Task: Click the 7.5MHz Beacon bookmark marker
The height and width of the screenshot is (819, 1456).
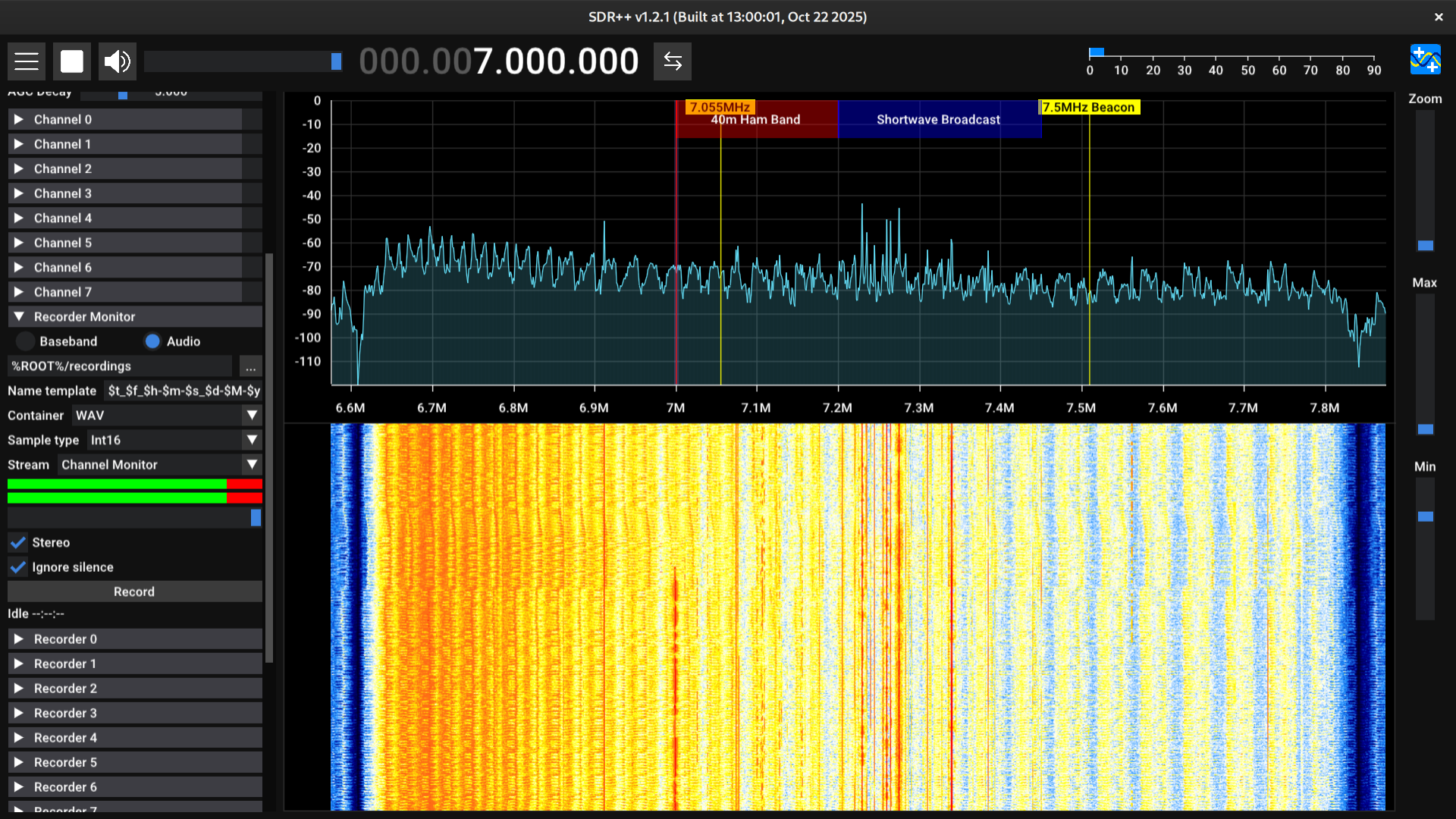Action: (x=1088, y=108)
